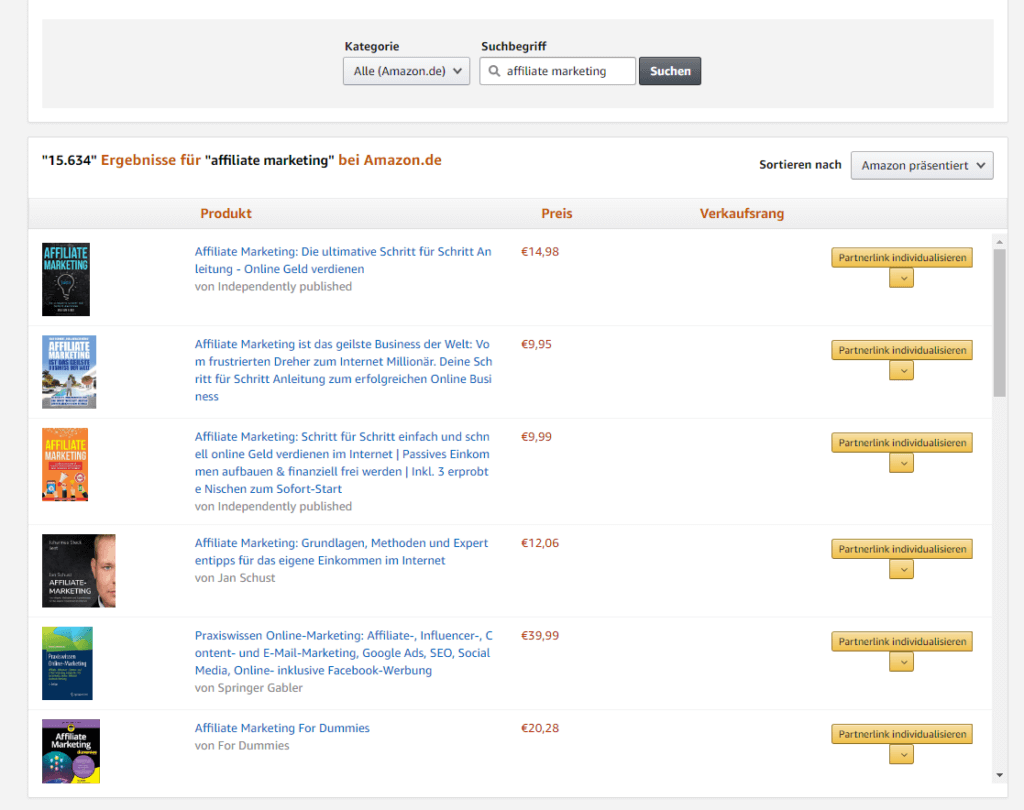
Task: Click the scrollbar up arrow of results list
Action: [x=999, y=242]
